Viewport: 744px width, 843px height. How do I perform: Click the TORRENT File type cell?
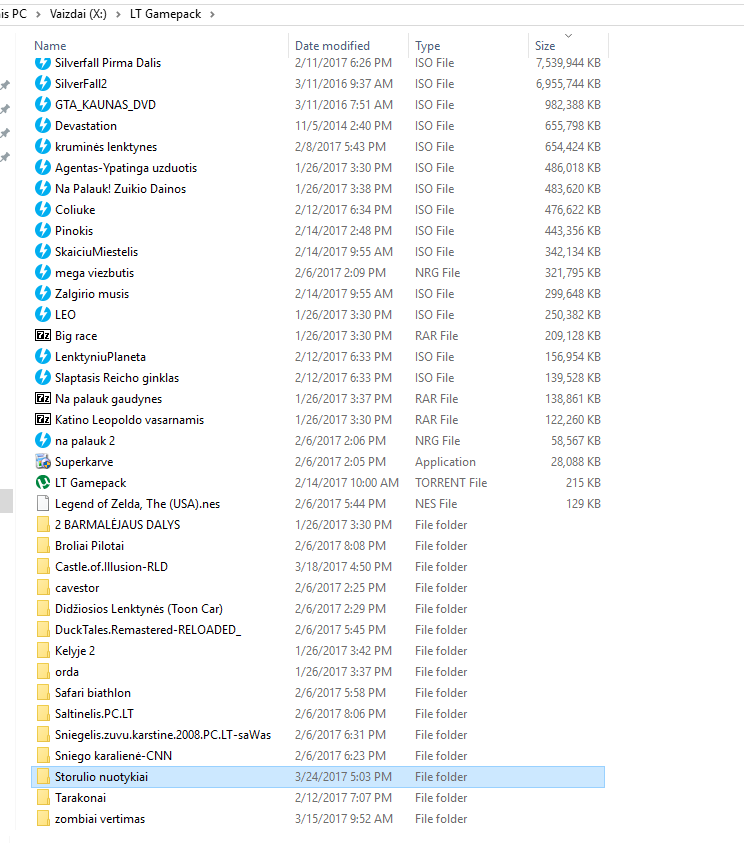click(451, 482)
